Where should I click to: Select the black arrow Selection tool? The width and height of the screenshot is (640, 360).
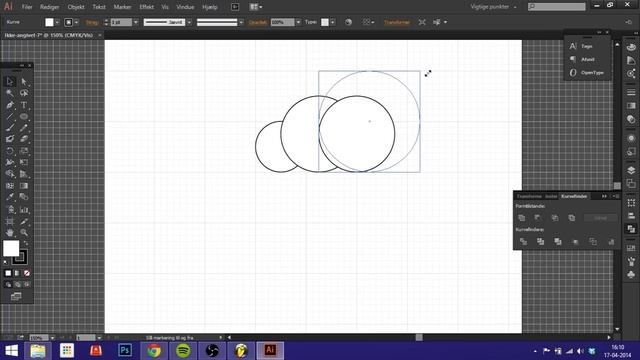pos(10,82)
